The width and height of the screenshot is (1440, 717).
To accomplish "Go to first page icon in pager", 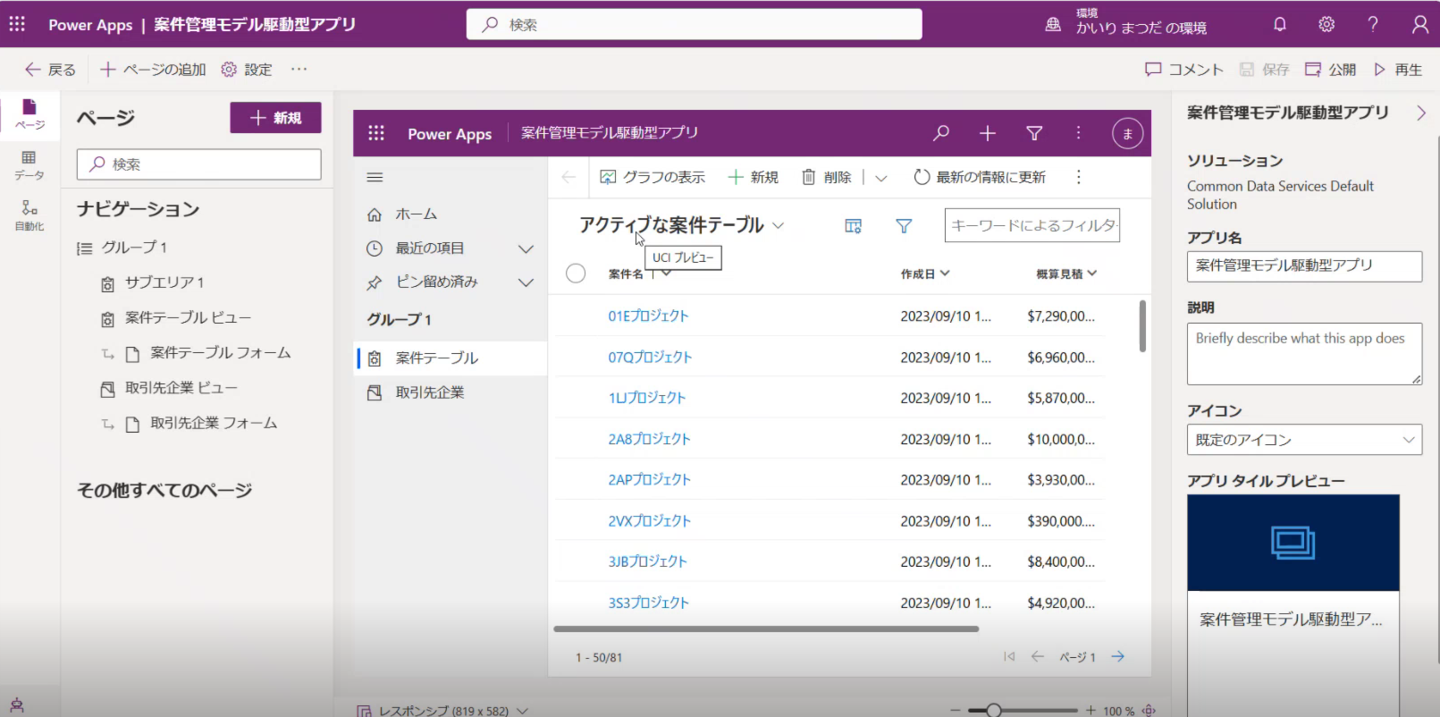I will (x=1009, y=656).
